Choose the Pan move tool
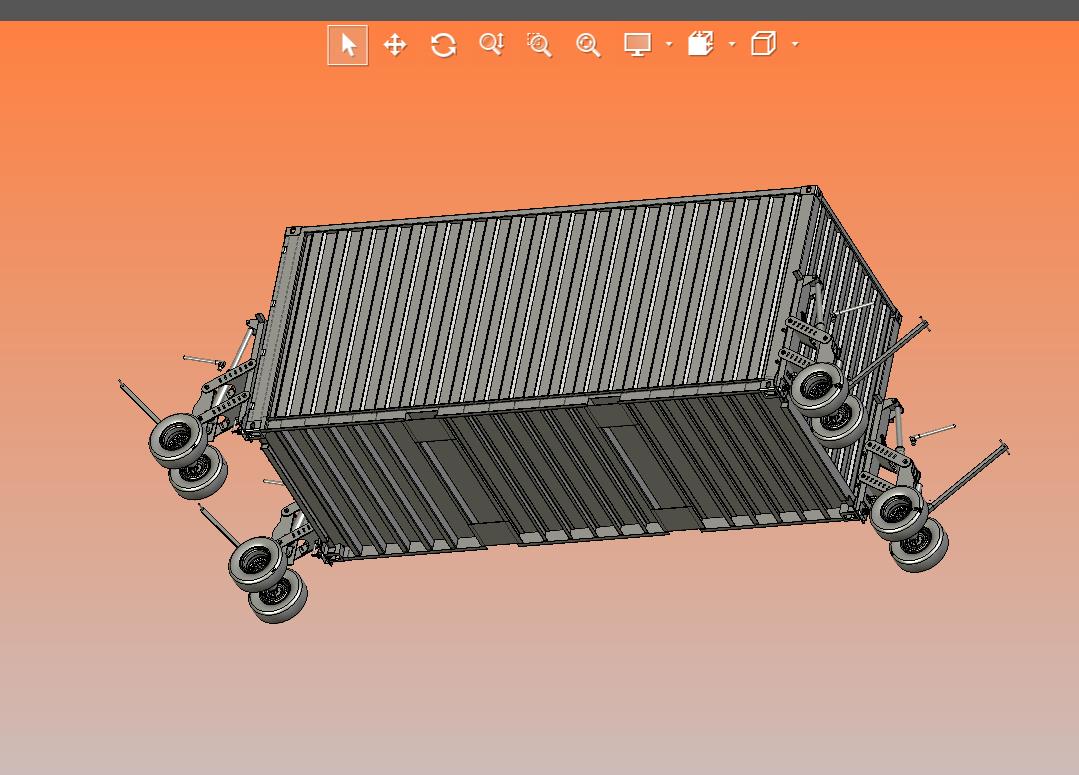This screenshot has height=775, width=1079. [x=395, y=45]
